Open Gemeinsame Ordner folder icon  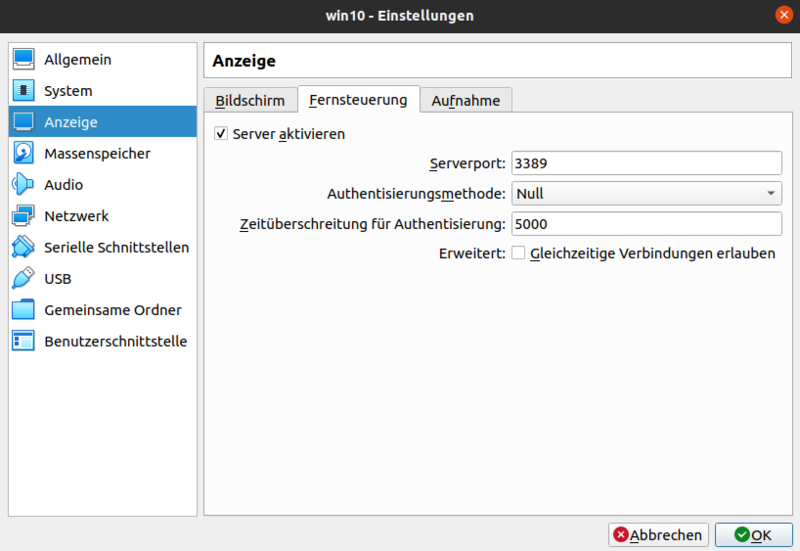[x=24, y=310]
